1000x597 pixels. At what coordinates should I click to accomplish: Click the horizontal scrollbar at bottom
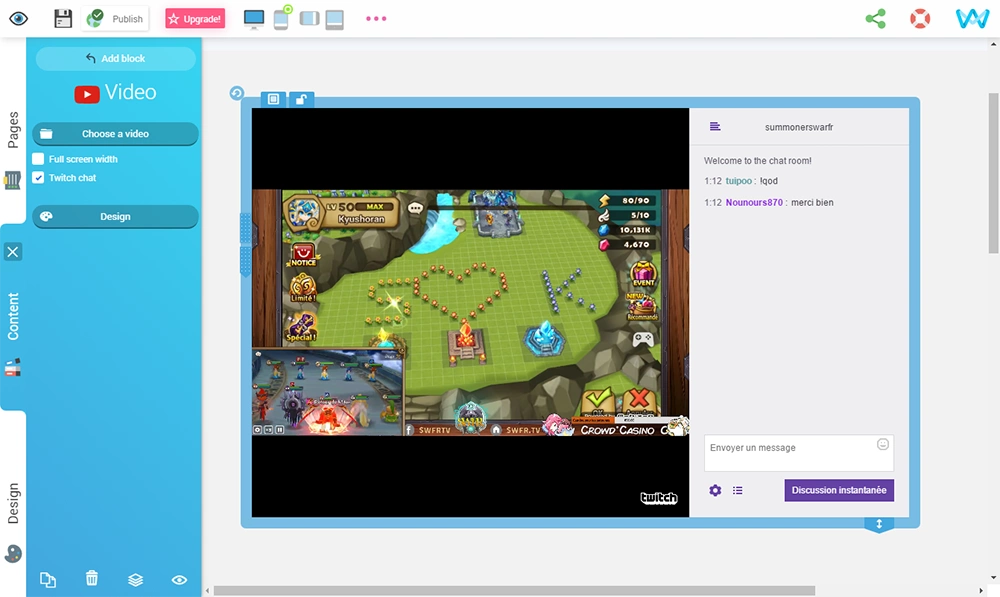click(514, 591)
